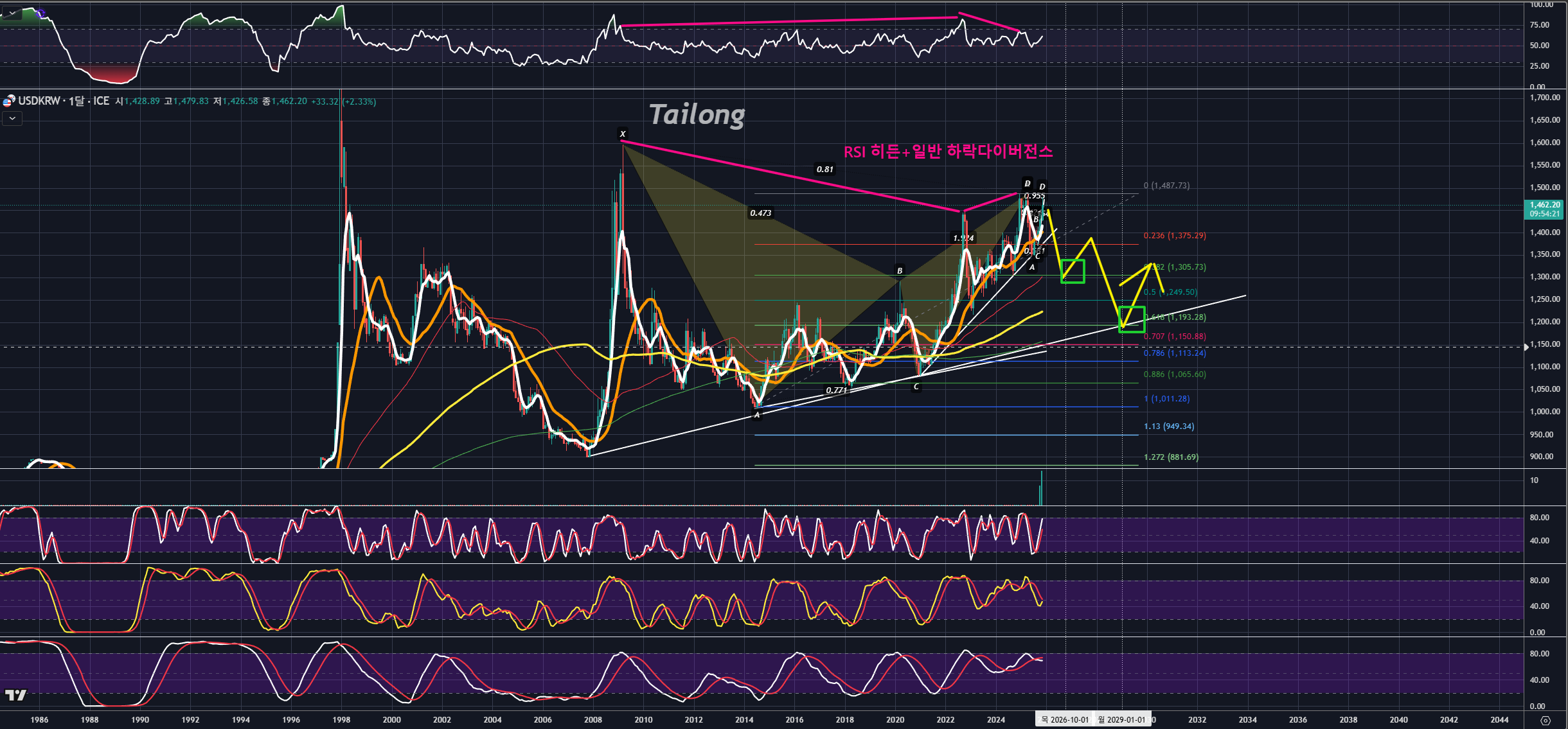The width and height of the screenshot is (1568, 729).
Task: Click the X point label of harmonic pattern
Action: click(x=622, y=134)
